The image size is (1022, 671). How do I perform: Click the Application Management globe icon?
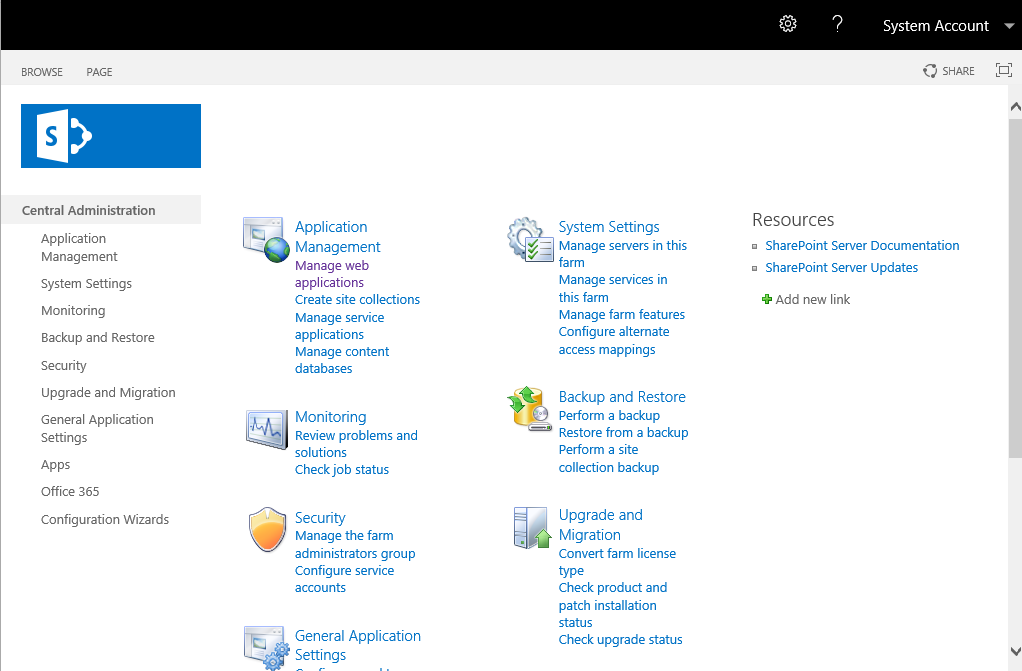click(266, 239)
